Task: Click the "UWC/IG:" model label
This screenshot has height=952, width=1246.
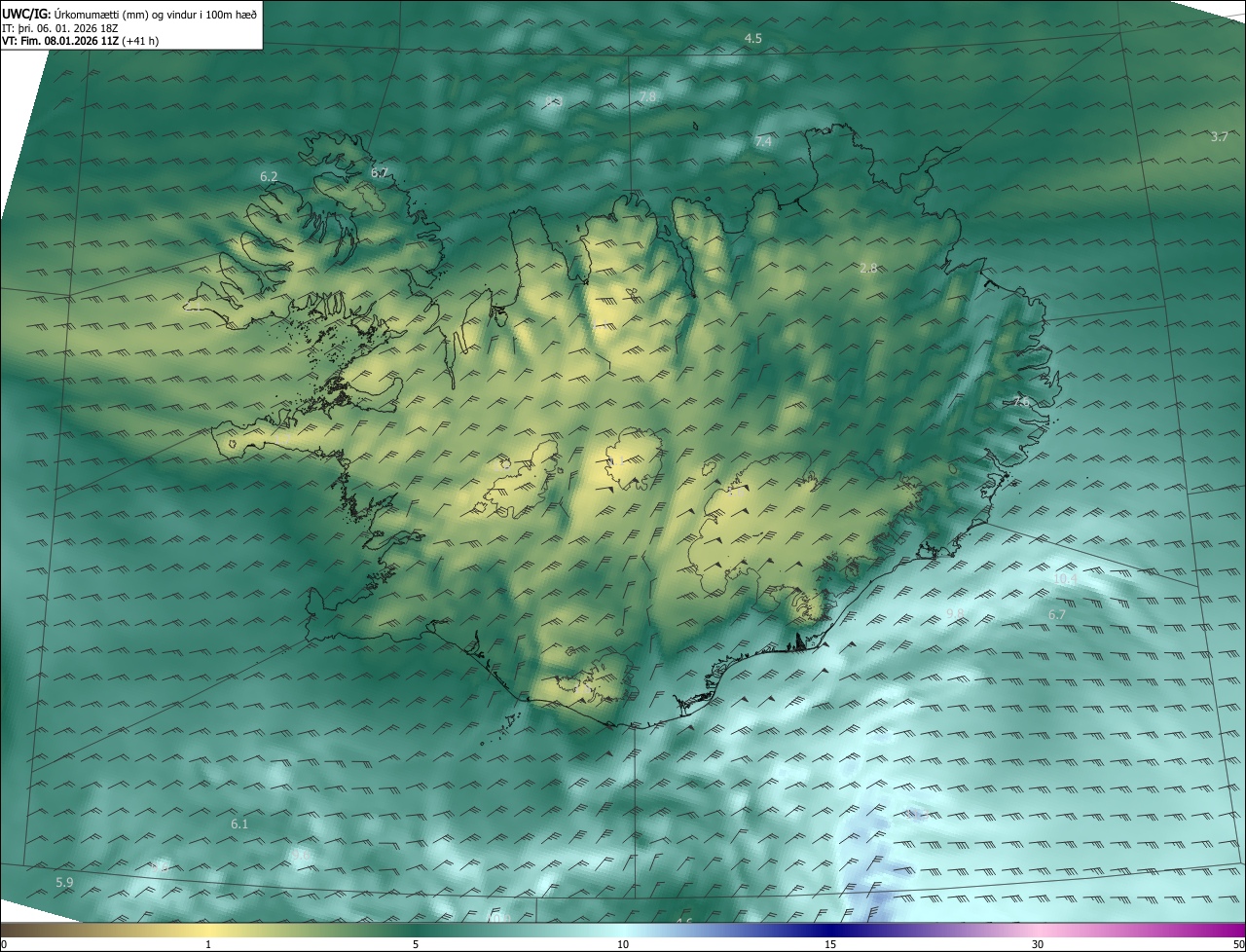Action: coord(26,14)
